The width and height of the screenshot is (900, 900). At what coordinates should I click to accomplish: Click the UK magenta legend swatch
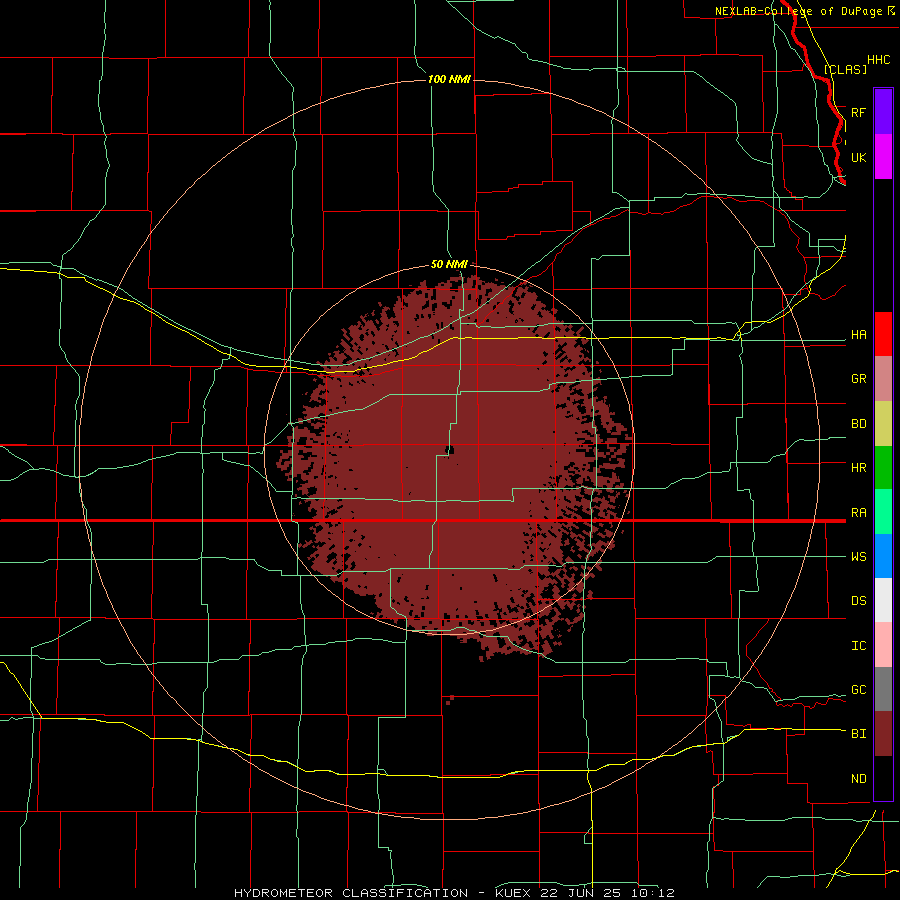tap(883, 157)
